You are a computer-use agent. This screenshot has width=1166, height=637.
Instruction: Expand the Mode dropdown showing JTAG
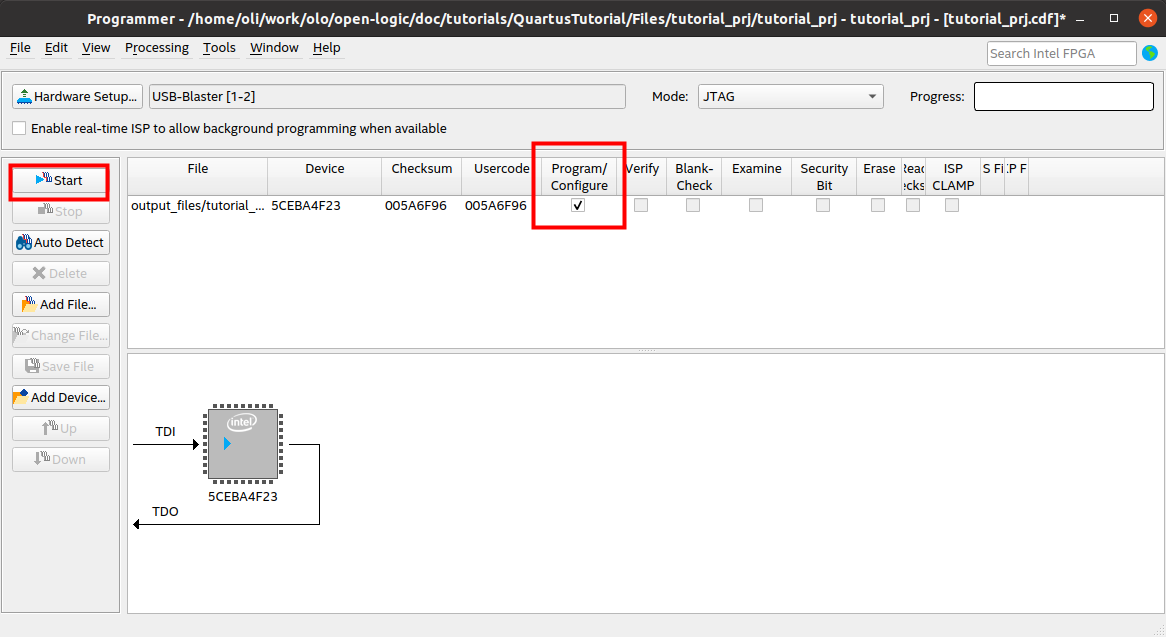790,97
